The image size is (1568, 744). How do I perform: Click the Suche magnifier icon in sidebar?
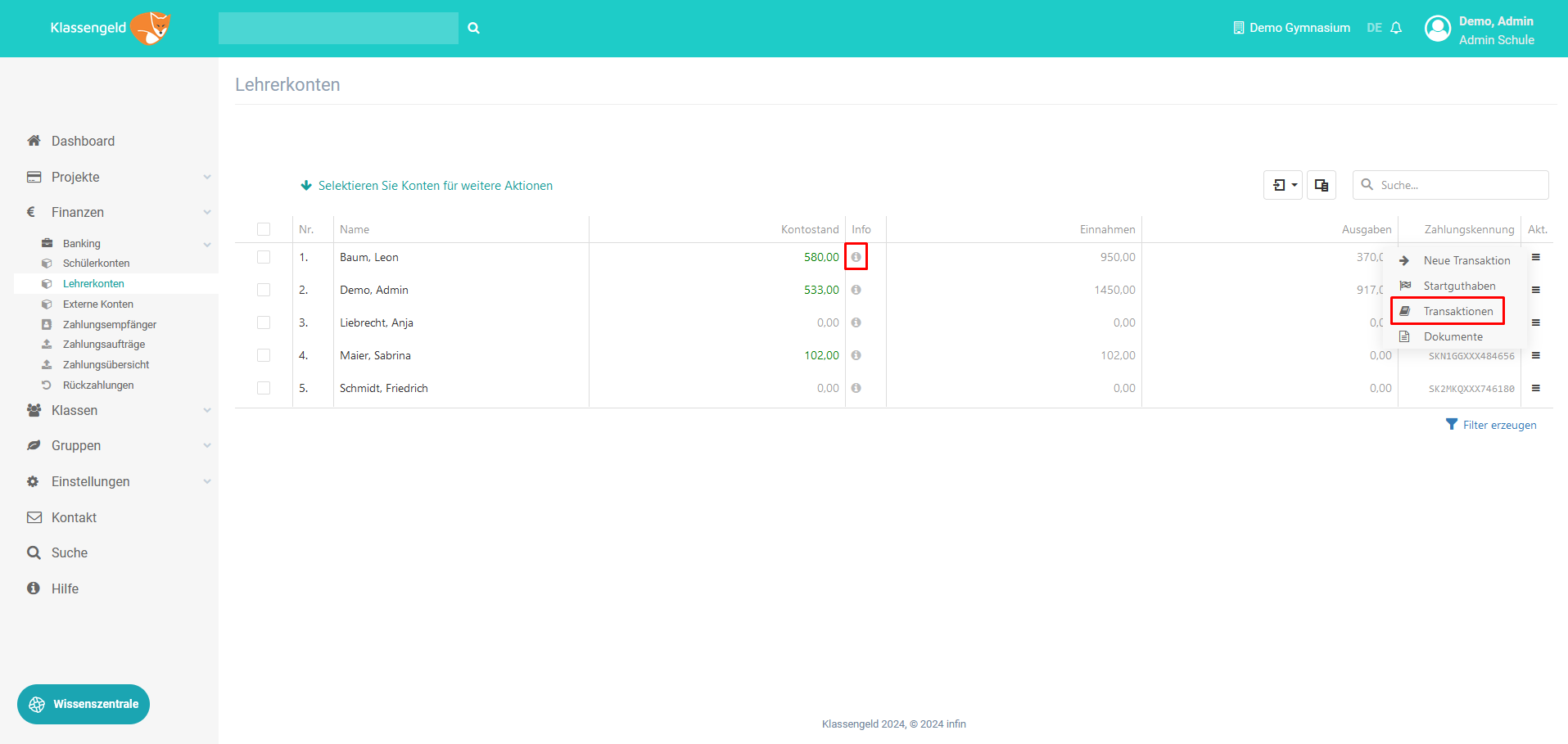(x=34, y=552)
